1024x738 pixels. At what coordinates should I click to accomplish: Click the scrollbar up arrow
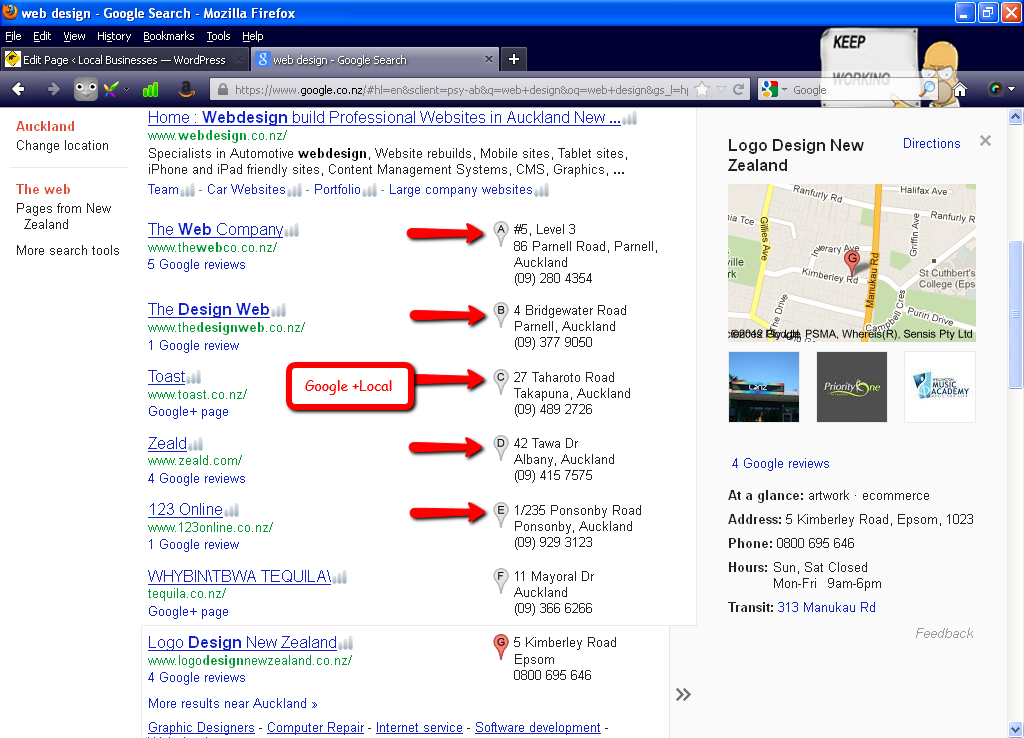coord(1016,117)
